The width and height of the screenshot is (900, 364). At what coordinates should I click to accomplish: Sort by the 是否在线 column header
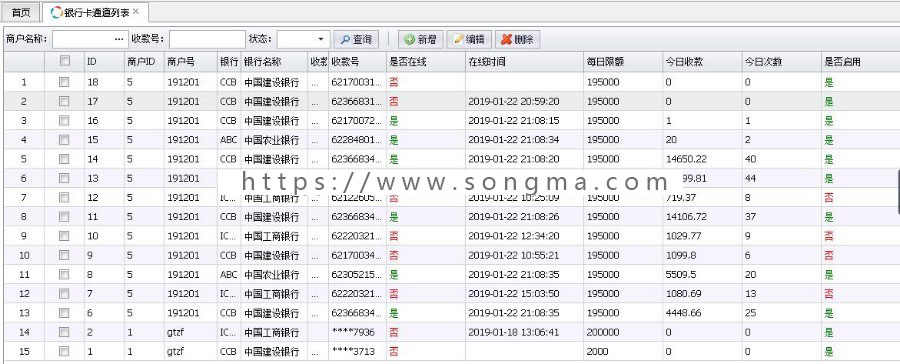pos(425,62)
